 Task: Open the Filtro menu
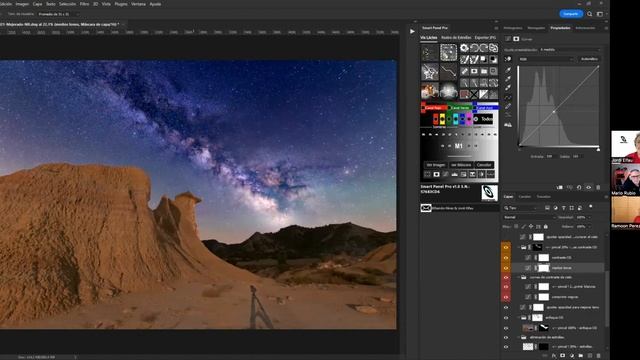(x=84, y=4)
